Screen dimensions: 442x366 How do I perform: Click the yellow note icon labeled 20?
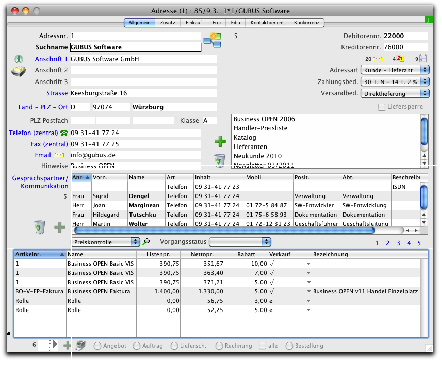tap(378, 59)
